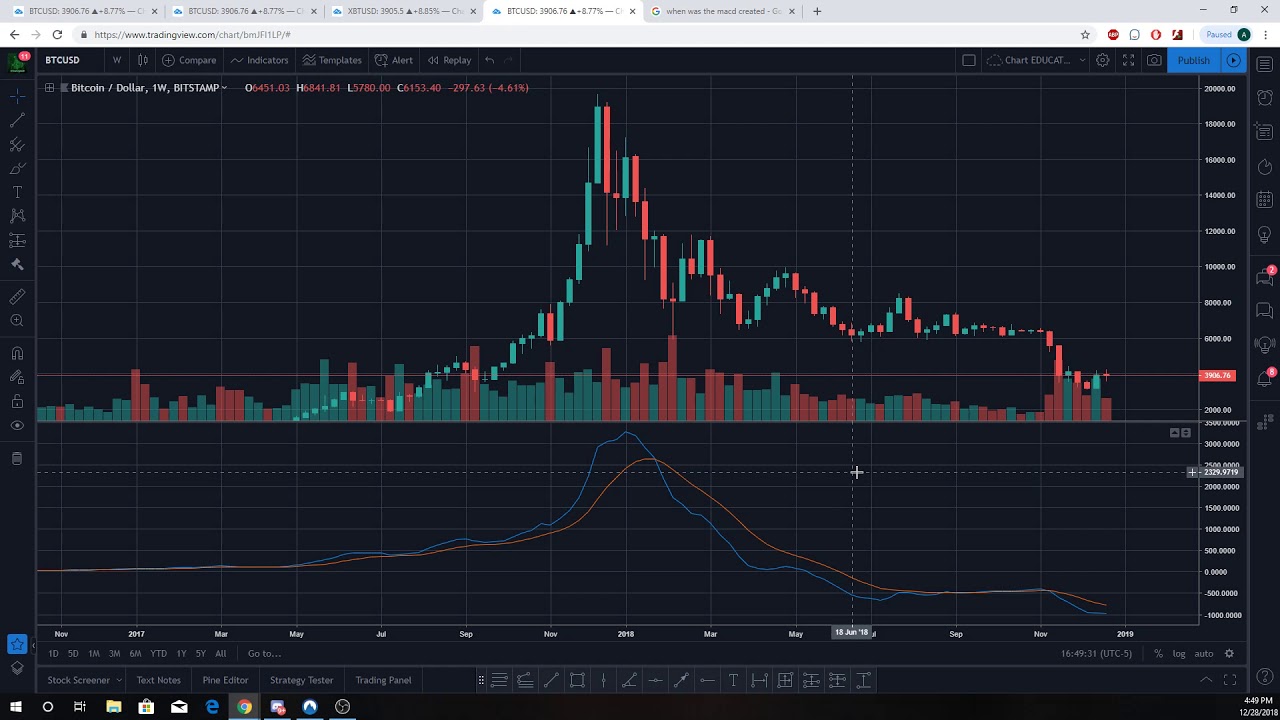Viewport: 1280px width, 720px height.
Task: Open the ideas lightbulb icon on right sidebar
Action: pos(1264,236)
